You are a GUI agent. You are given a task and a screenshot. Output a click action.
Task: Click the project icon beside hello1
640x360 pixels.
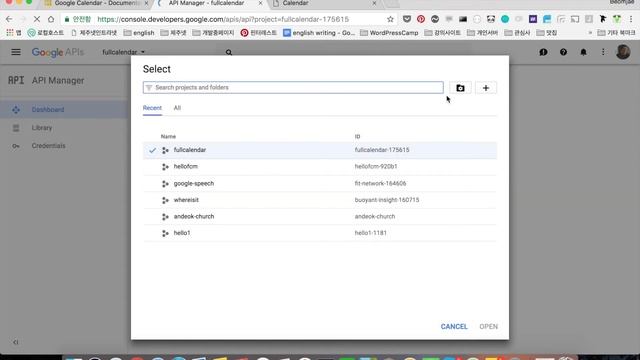pyautogui.click(x=165, y=233)
